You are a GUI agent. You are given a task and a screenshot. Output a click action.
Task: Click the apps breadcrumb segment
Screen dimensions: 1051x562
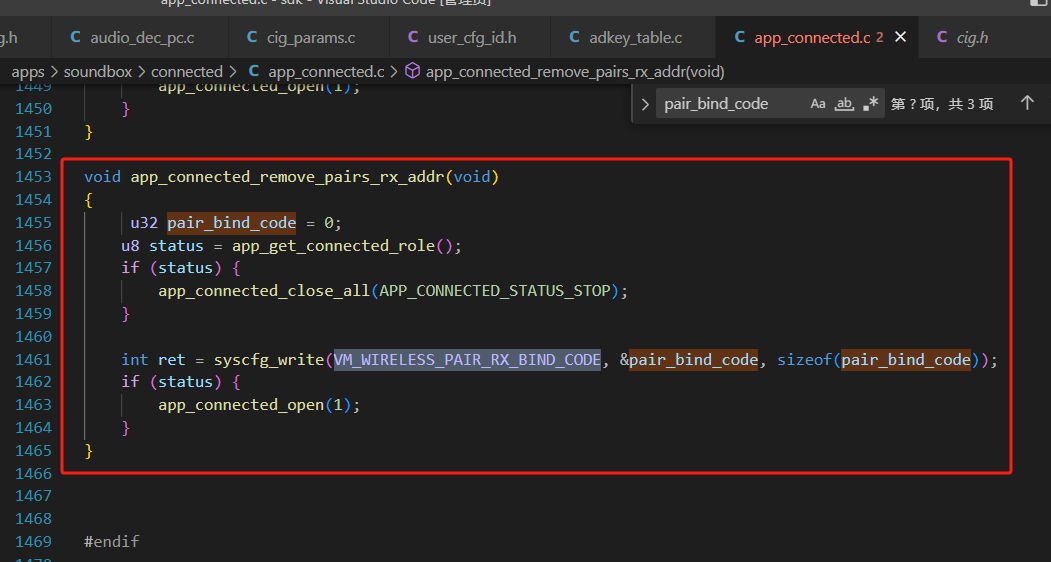click(27, 72)
